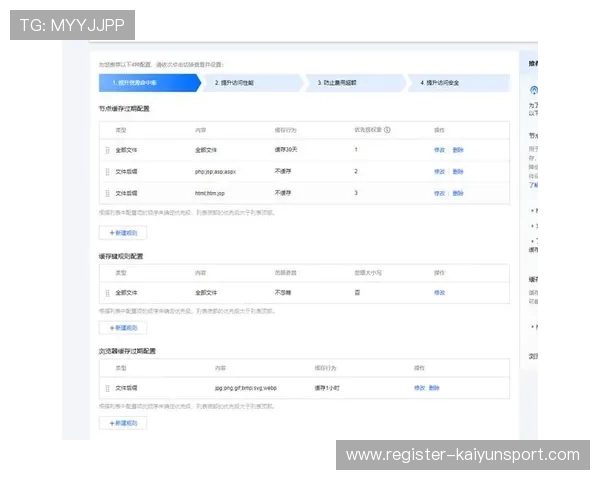Click the 不忽略 cell in cache key table
Viewport: 600px width, 480px height.
(x=283, y=293)
